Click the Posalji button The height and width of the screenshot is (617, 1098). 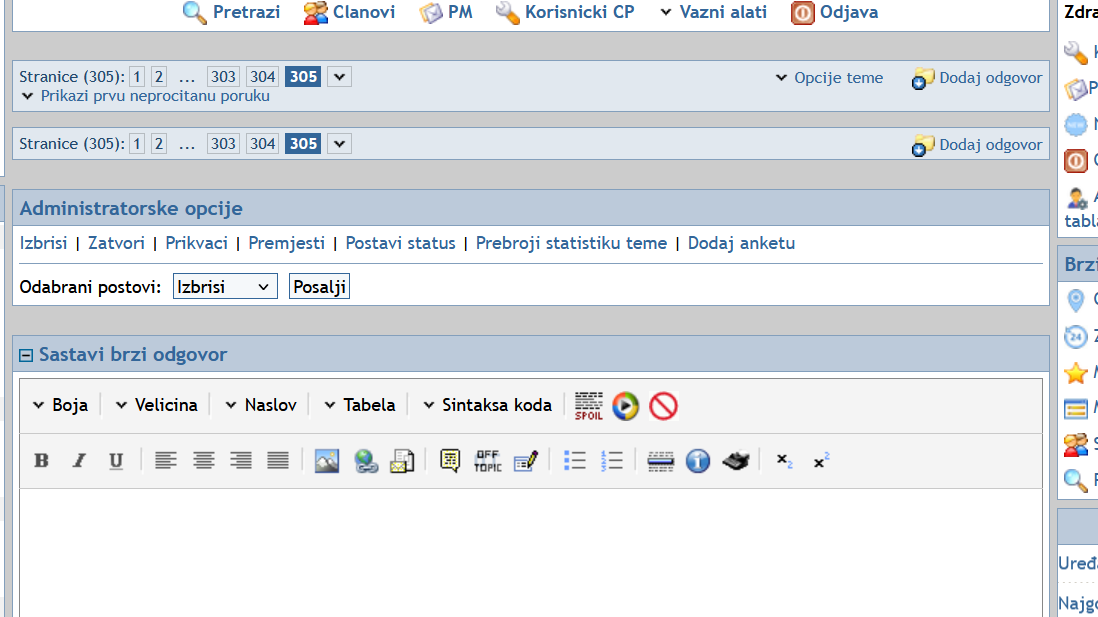319,287
